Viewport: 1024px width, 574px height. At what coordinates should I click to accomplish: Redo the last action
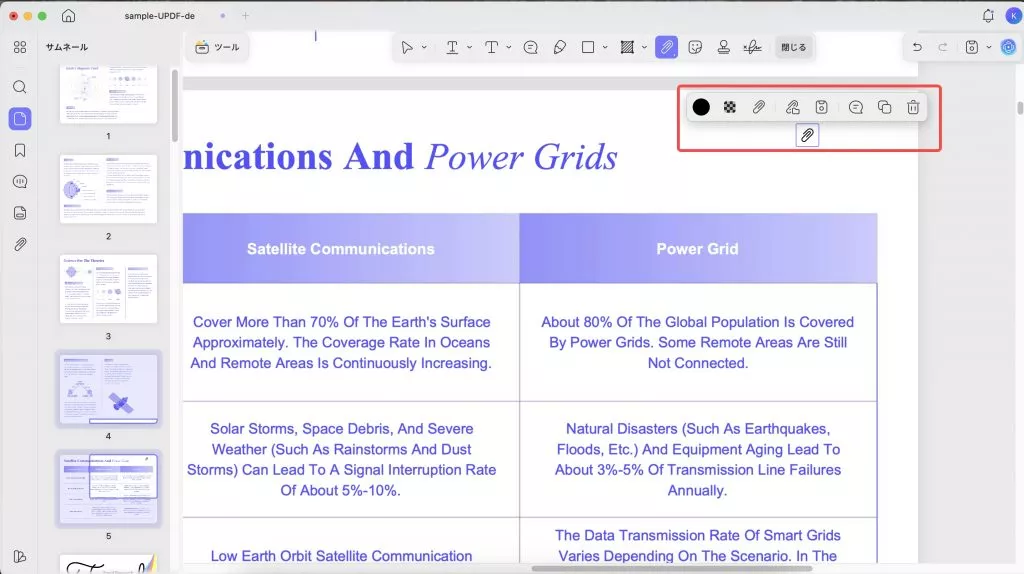coord(942,47)
